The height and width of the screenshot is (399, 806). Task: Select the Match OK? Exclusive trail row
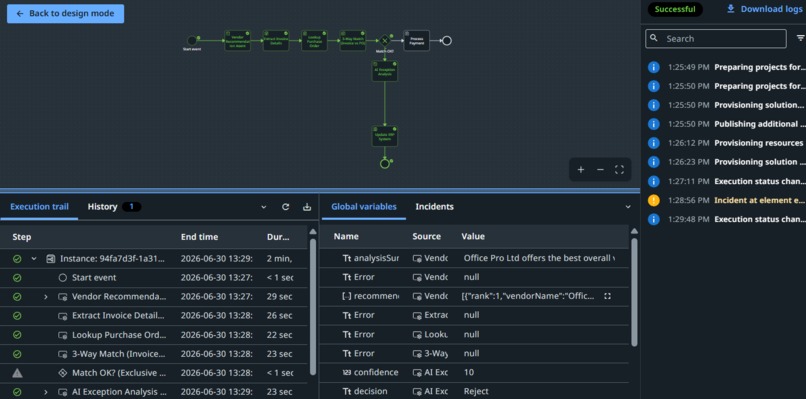[x=154, y=373]
